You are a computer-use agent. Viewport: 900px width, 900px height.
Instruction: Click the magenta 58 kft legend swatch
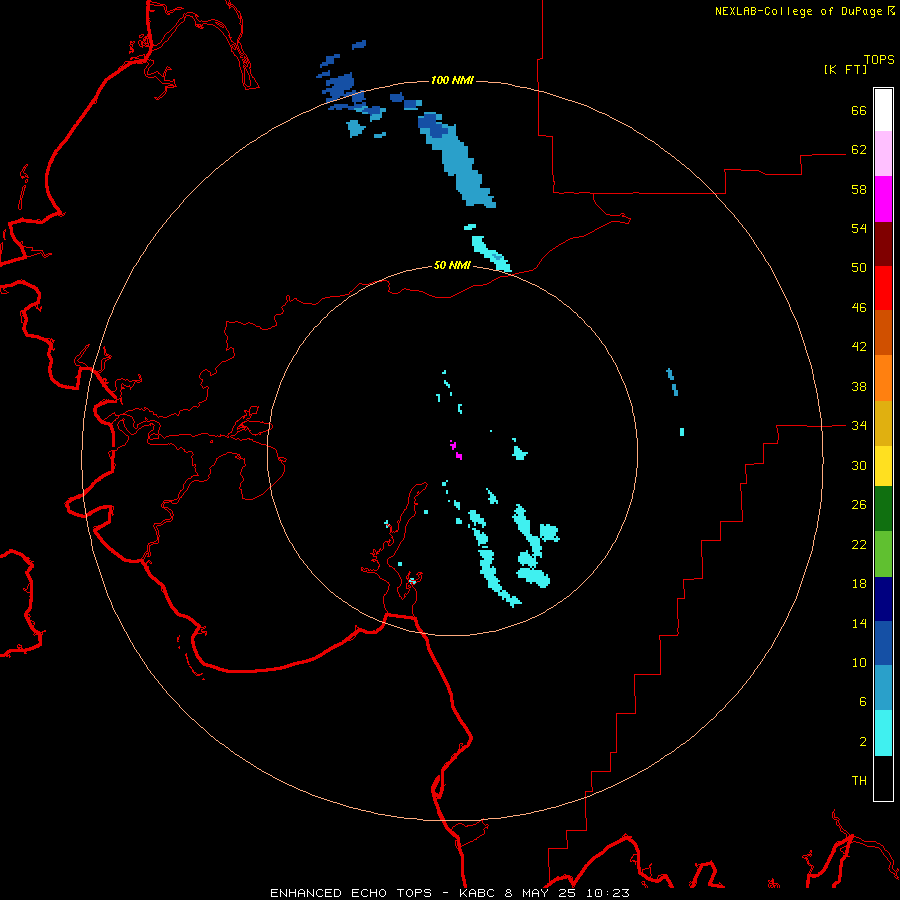point(883,199)
